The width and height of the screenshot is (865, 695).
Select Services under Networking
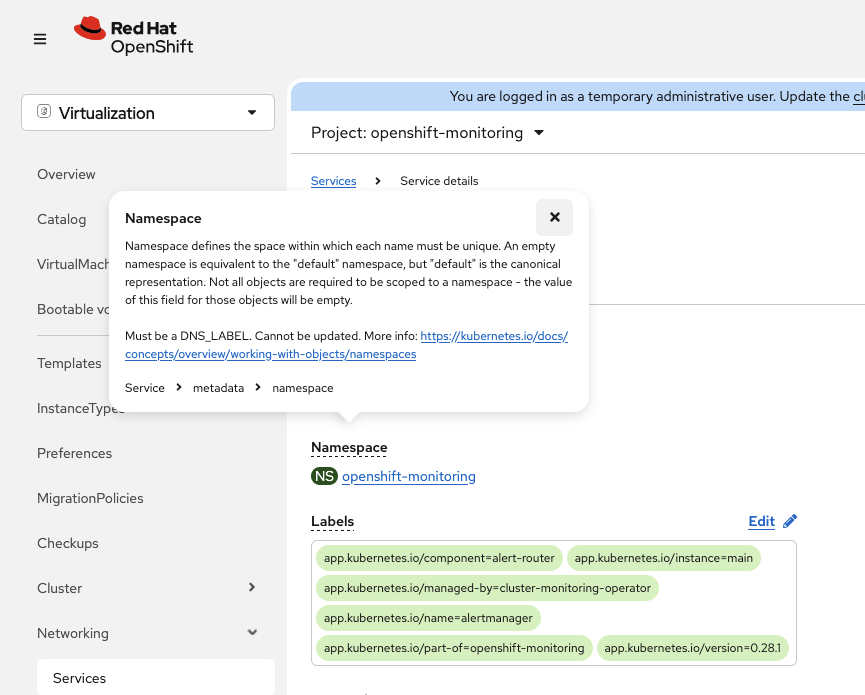(x=79, y=678)
